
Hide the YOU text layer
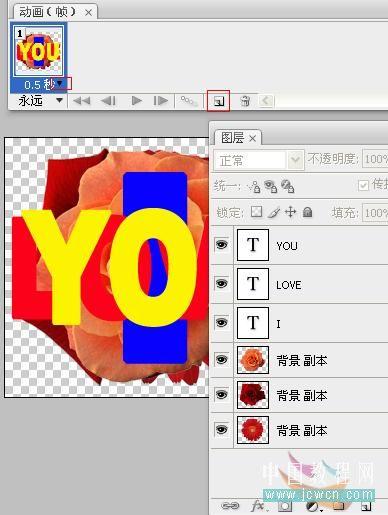point(222,245)
